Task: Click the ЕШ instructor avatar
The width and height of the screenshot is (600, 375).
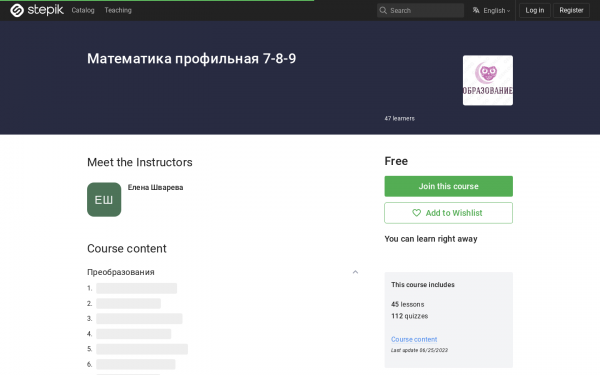Action: pos(104,199)
